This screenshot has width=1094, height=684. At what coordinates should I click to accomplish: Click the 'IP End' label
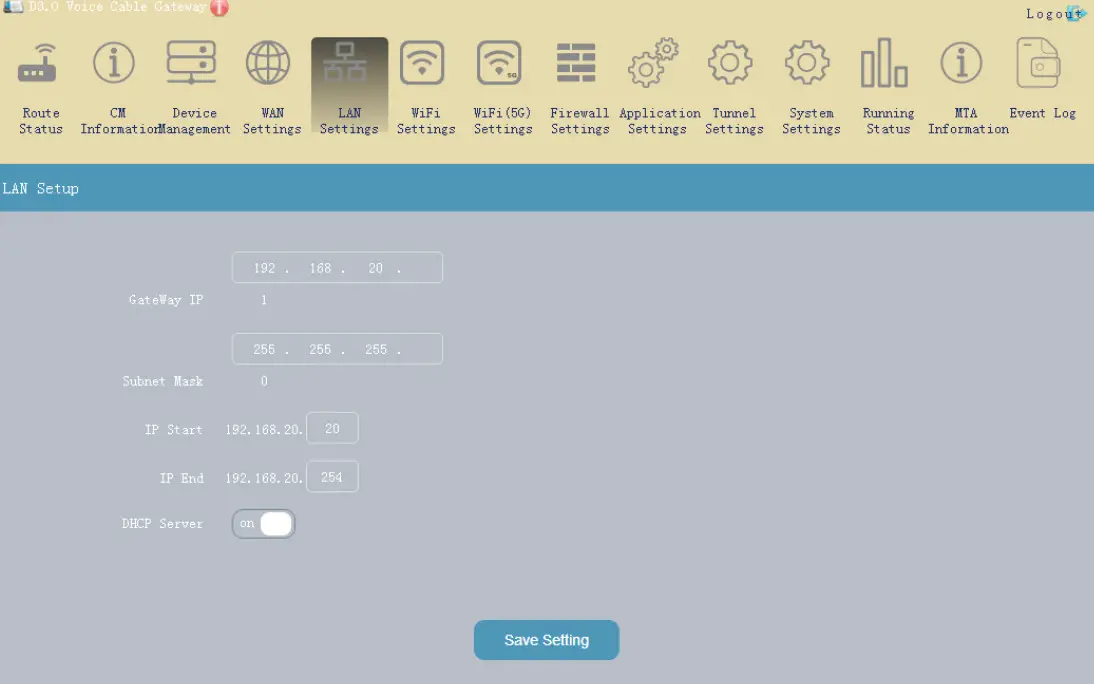coord(181,479)
